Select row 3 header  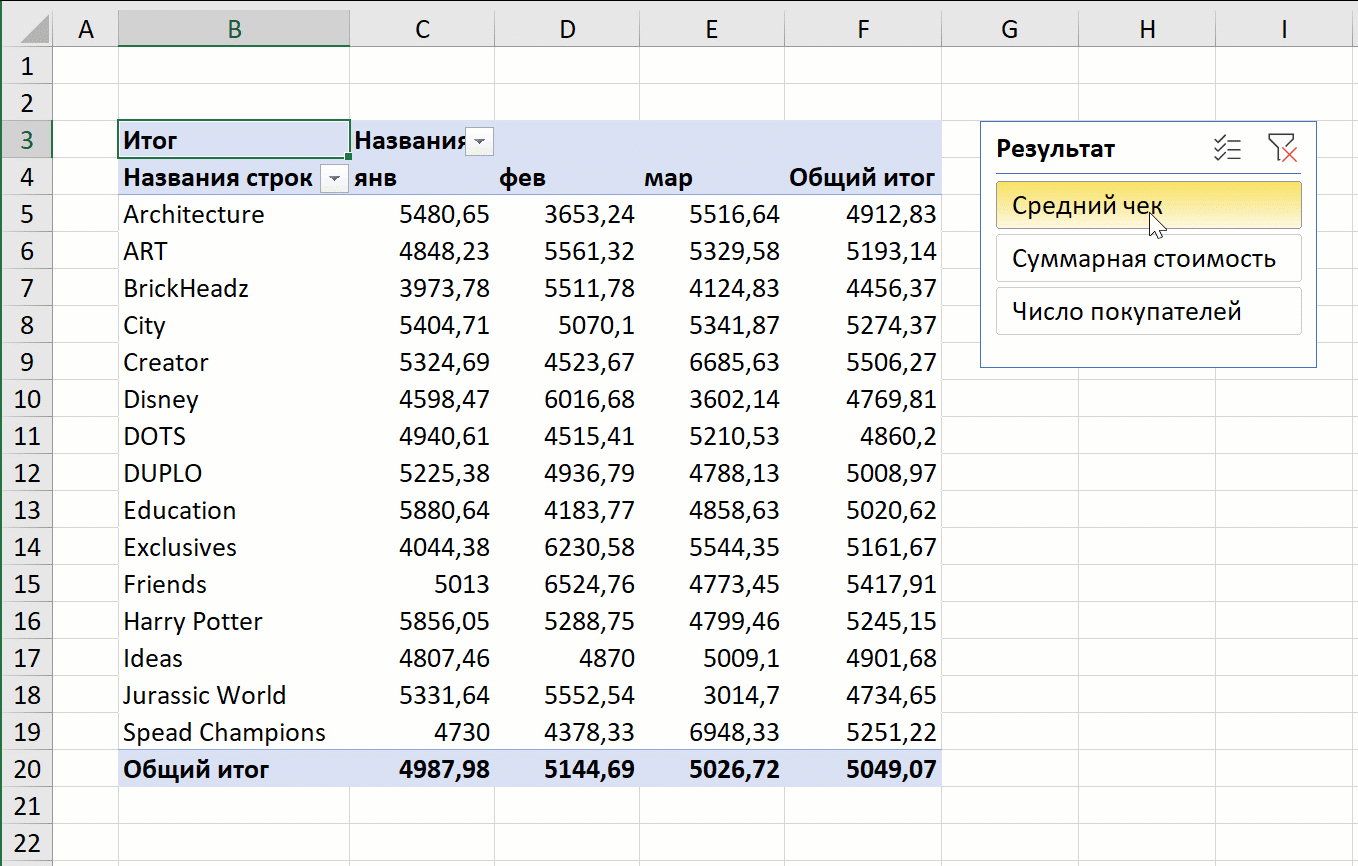[x=26, y=140]
